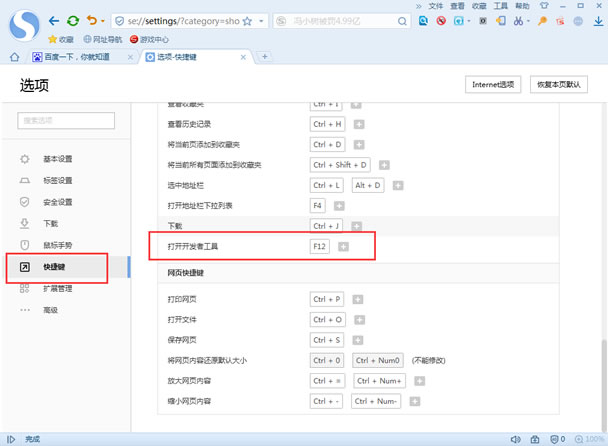Open 鼠标手势 in the sidebar

pyautogui.click(x=57, y=245)
